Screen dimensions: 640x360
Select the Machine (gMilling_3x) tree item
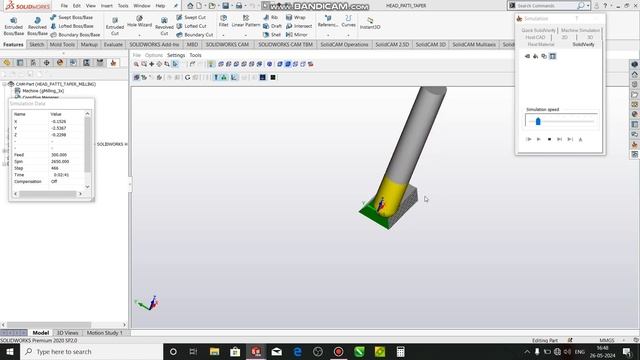tap(43, 91)
